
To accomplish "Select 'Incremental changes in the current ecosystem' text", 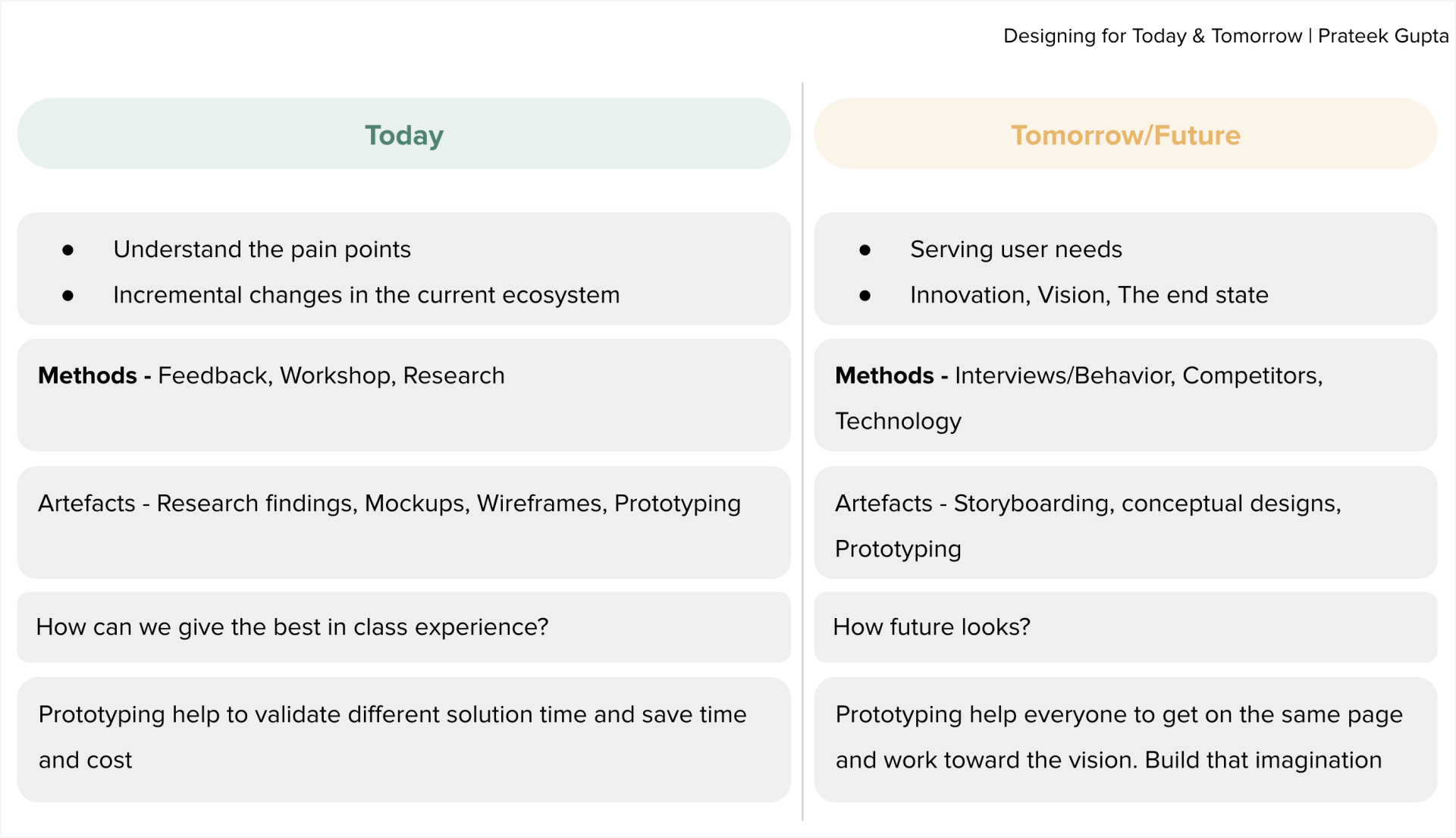I will pyautogui.click(x=366, y=295).
